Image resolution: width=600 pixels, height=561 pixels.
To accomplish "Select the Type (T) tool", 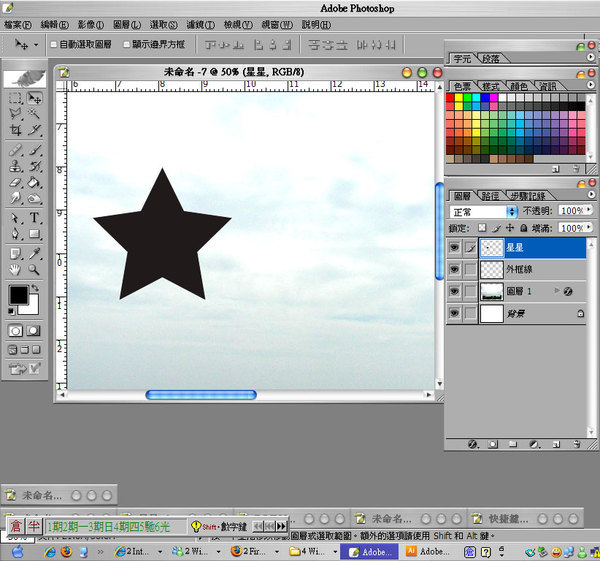I will pyautogui.click(x=35, y=217).
